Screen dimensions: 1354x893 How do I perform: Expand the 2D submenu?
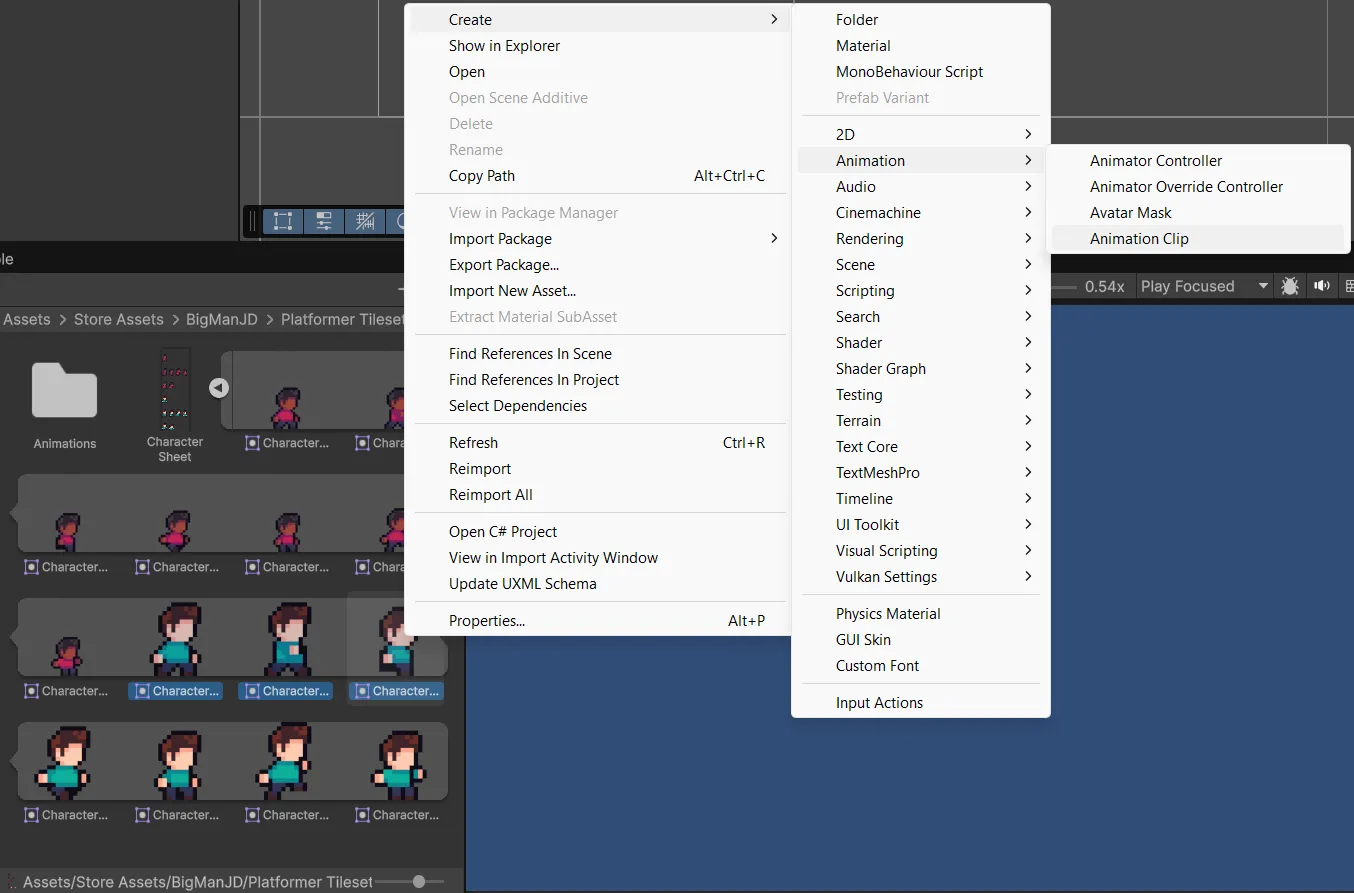(x=920, y=135)
